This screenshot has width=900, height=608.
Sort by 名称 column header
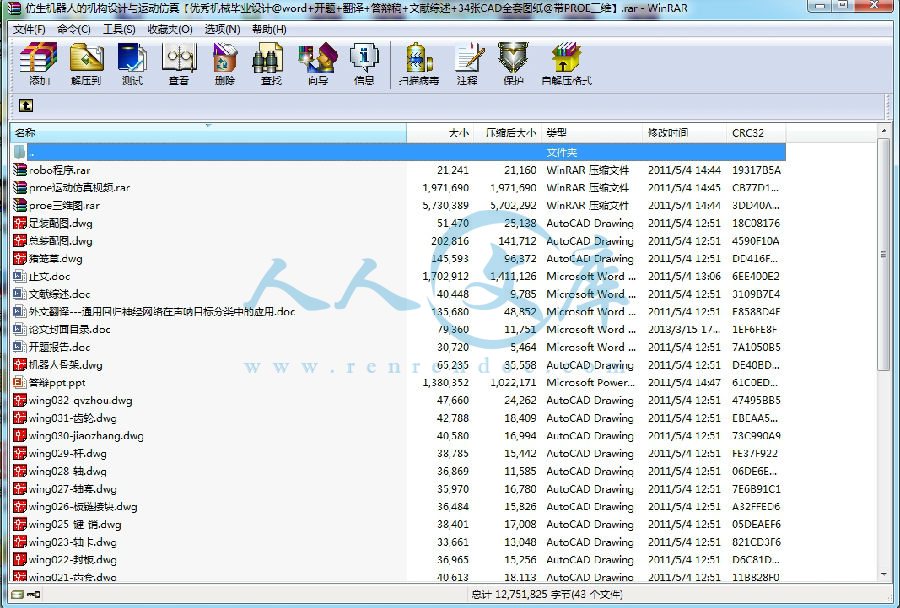pos(208,133)
